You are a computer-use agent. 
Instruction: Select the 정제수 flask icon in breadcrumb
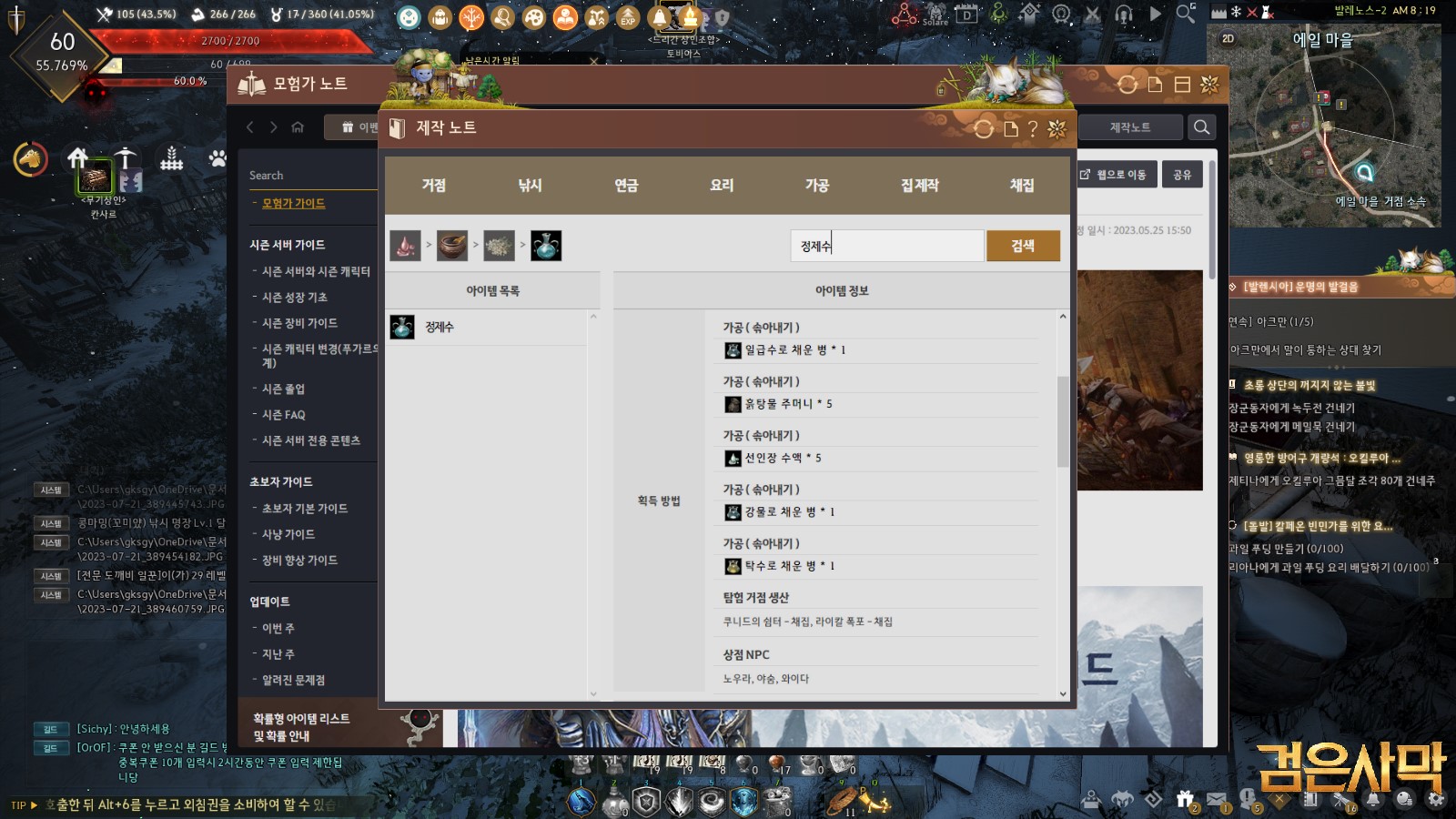point(546,246)
